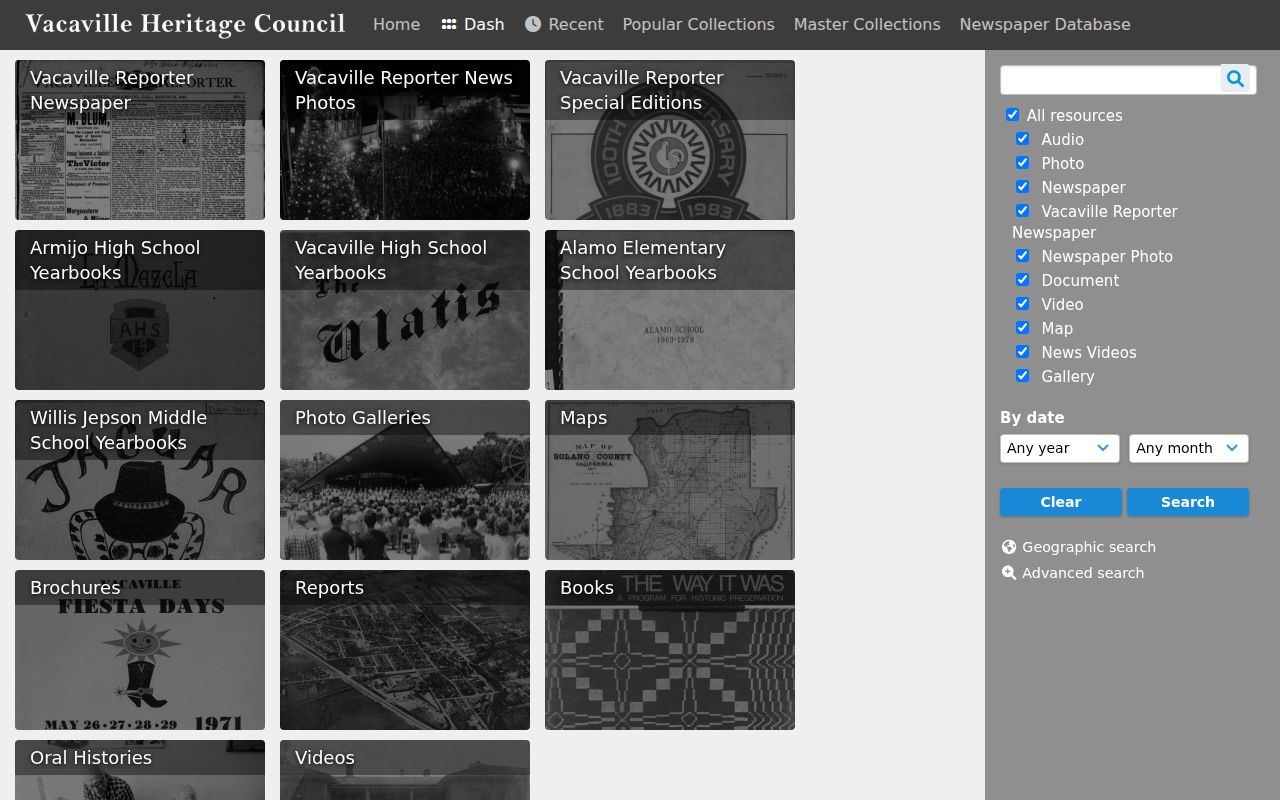The image size is (1280, 800).
Task: Click the Dash grid icon
Action: tap(449, 24)
